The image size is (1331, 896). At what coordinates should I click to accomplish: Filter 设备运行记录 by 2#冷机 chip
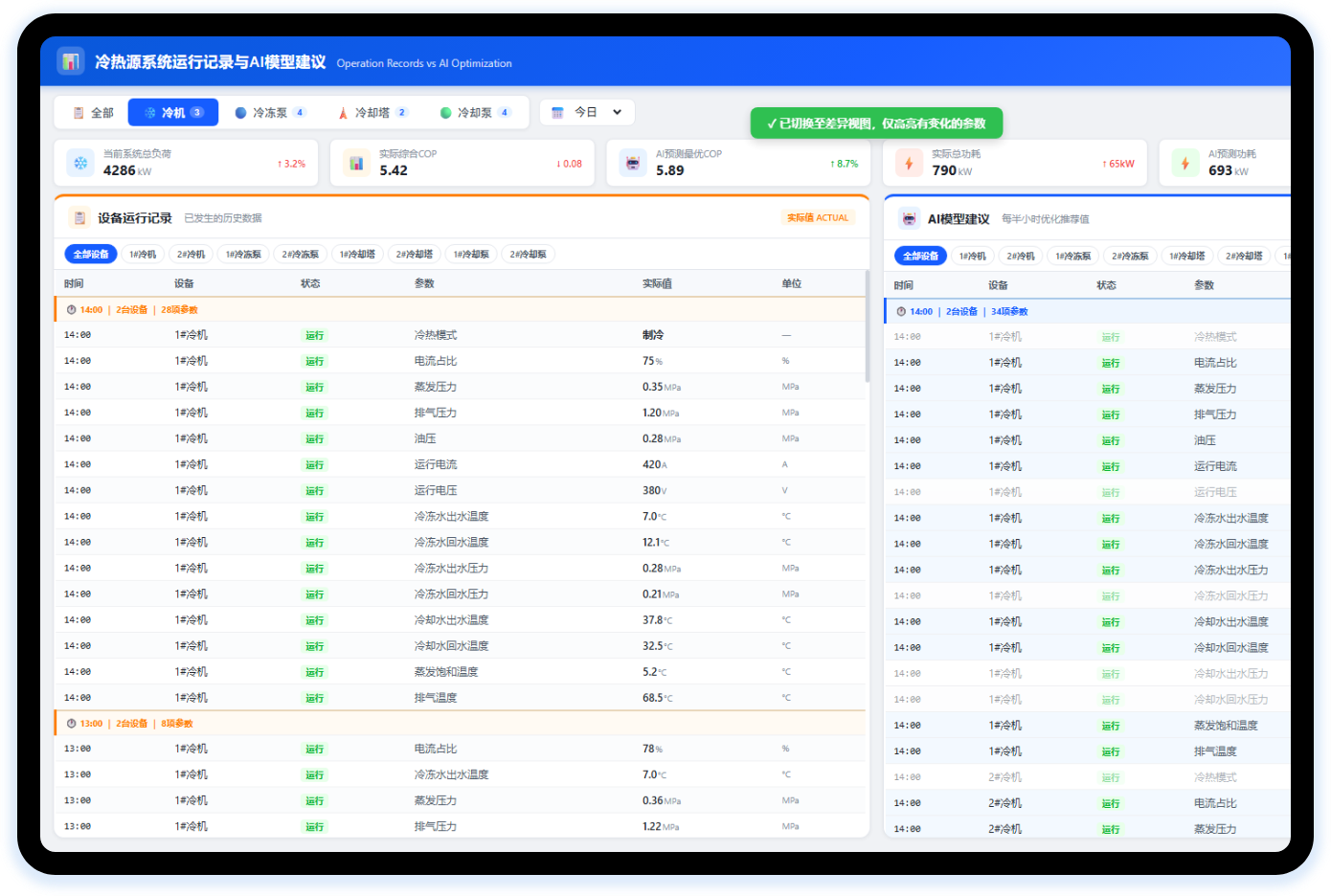(191, 255)
